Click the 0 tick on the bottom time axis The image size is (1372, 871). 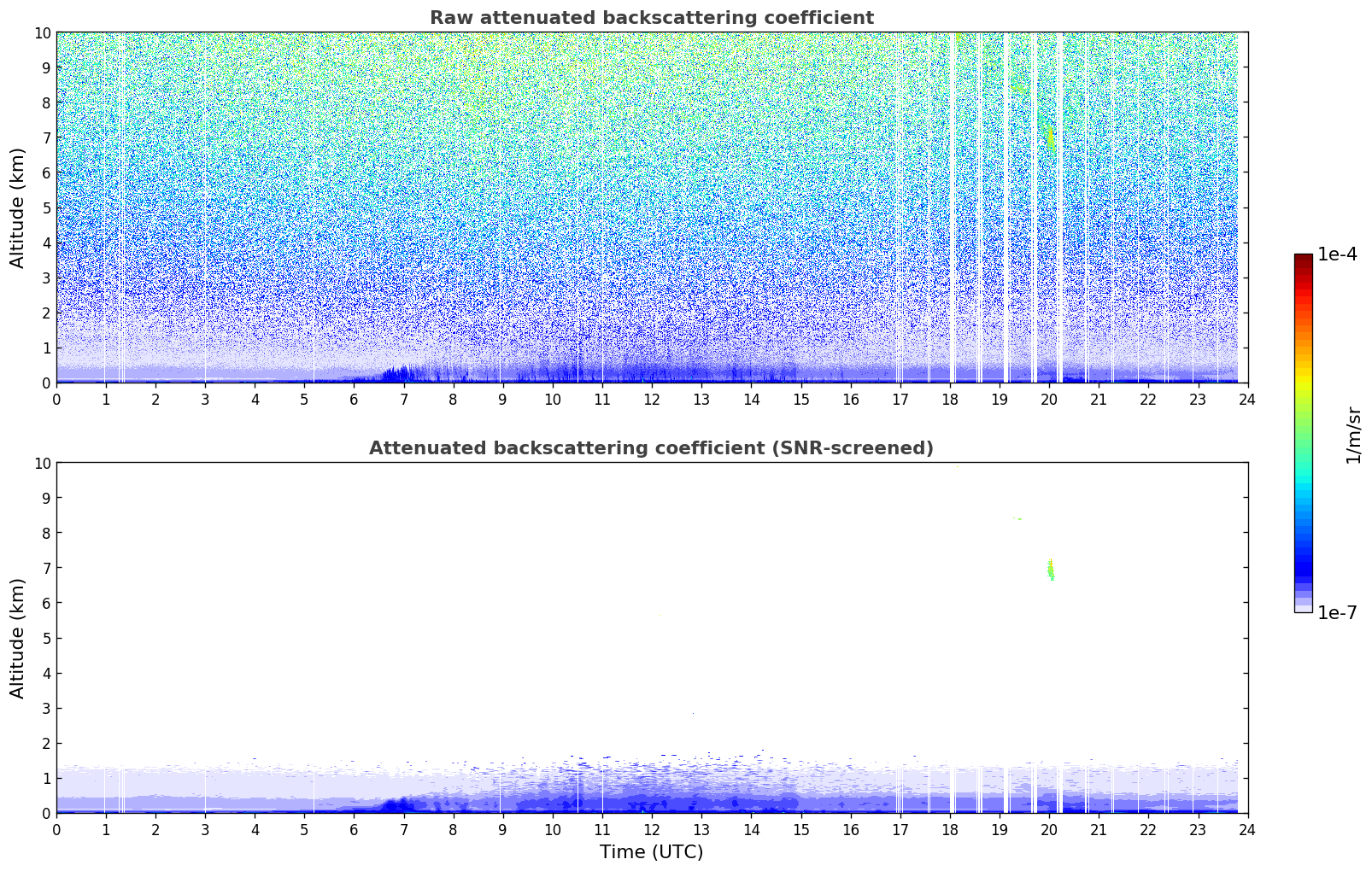[x=56, y=830]
